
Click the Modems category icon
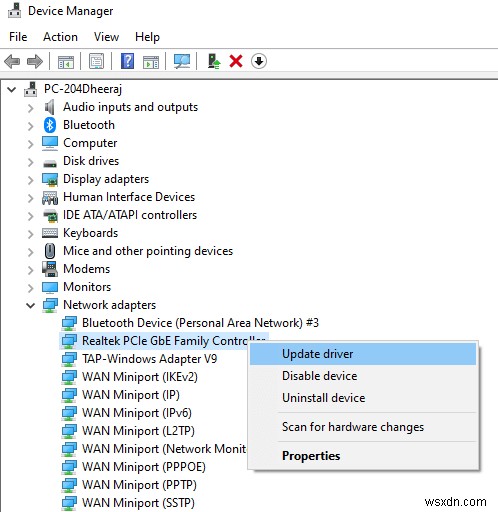50,269
